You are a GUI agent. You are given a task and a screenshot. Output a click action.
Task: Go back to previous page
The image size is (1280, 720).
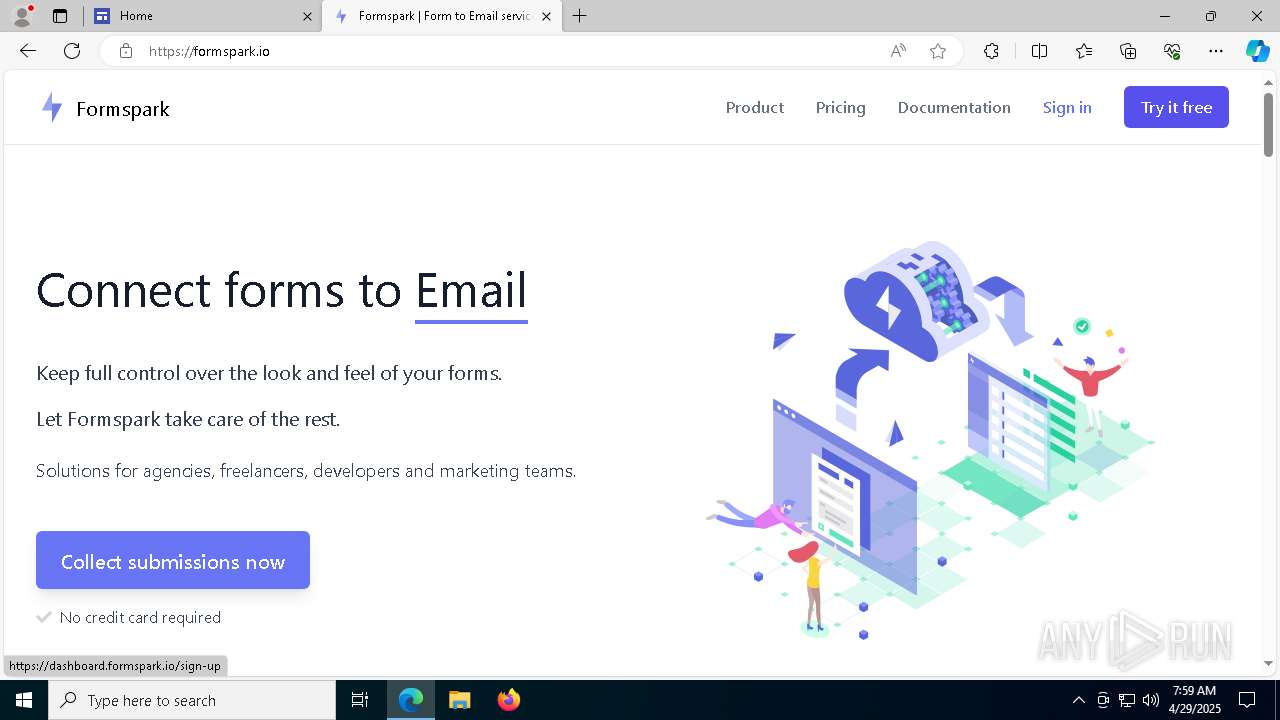tap(28, 51)
